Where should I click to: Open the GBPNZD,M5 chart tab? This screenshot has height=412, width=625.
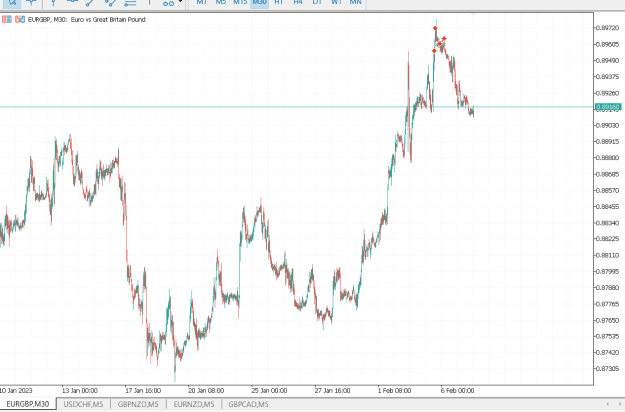(x=138, y=404)
